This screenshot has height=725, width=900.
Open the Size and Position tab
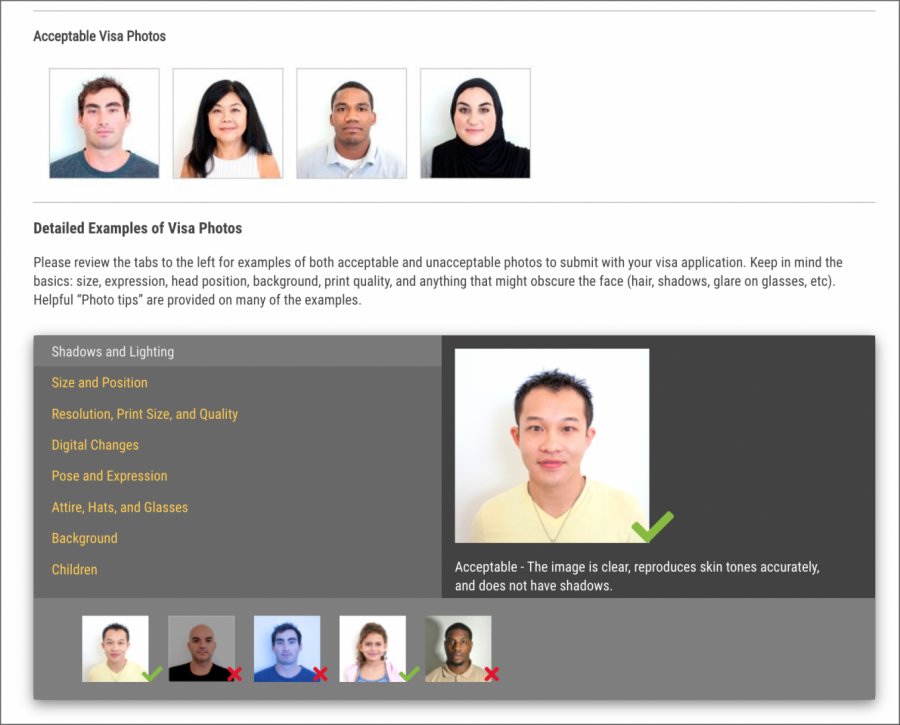(99, 383)
